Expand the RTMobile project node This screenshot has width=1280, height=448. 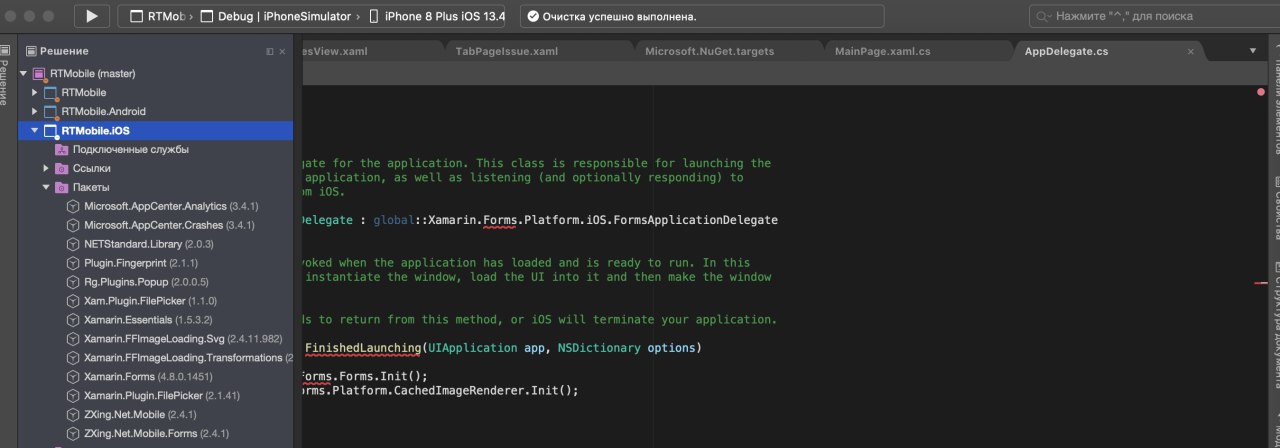tap(34, 92)
